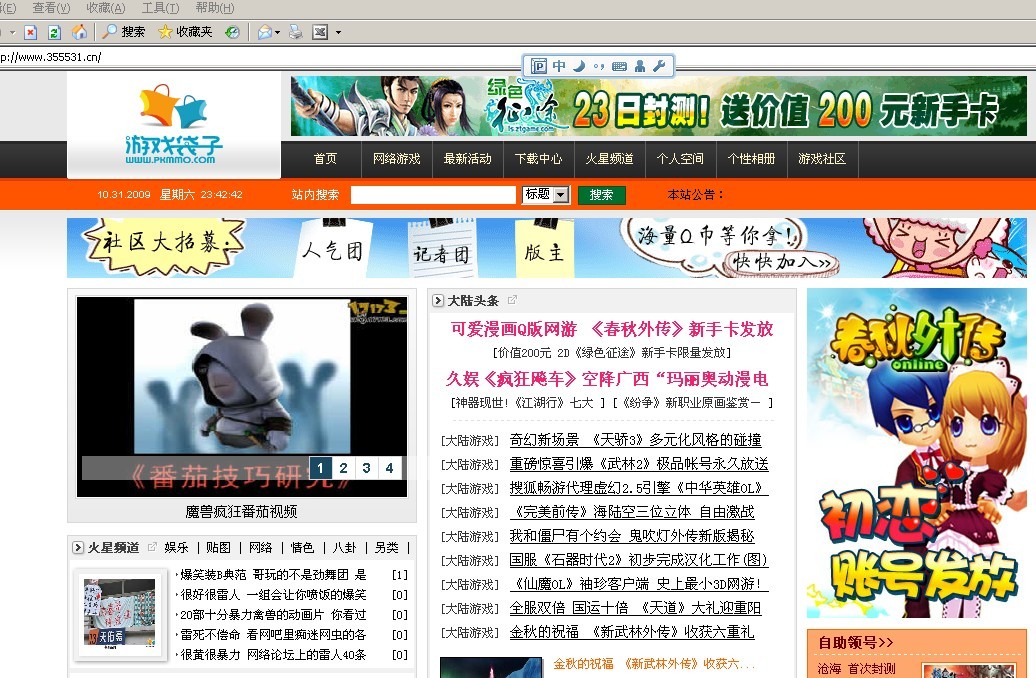The width and height of the screenshot is (1036, 678).
Task: Open IME settings wrench icon
Action: (x=659, y=66)
